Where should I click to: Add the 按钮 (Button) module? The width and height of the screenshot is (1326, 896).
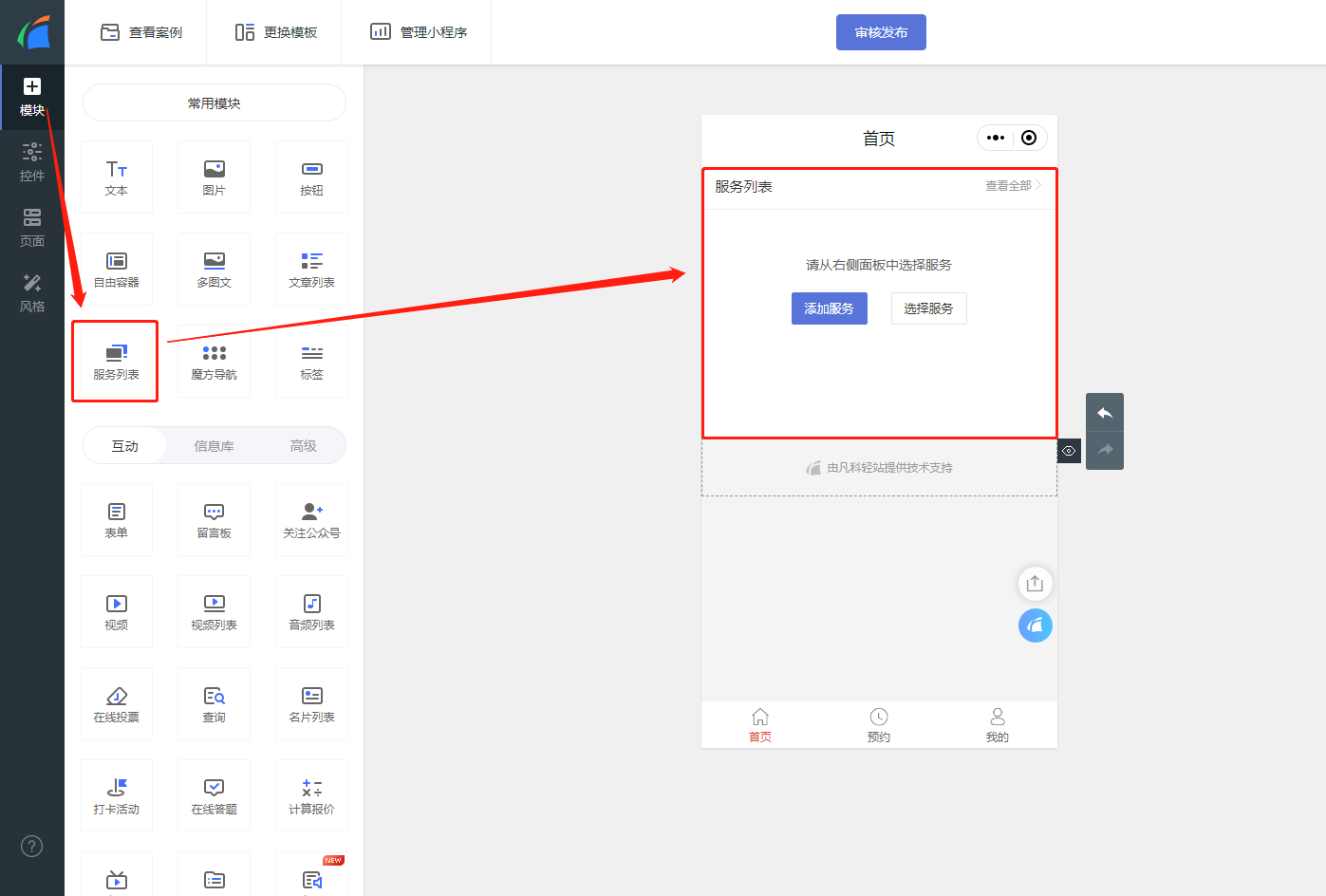[310, 177]
